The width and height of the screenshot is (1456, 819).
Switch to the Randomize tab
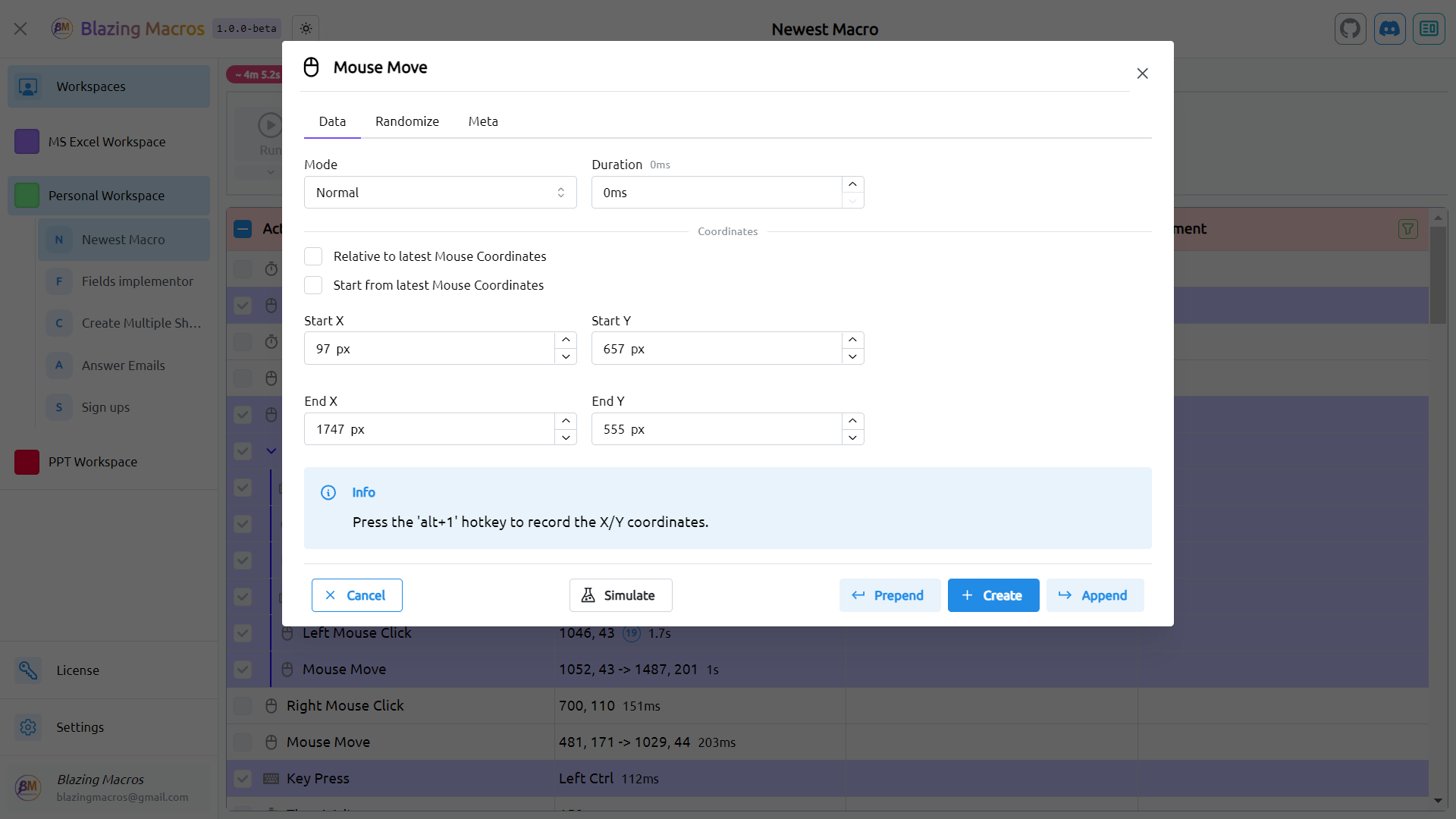pyautogui.click(x=407, y=121)
